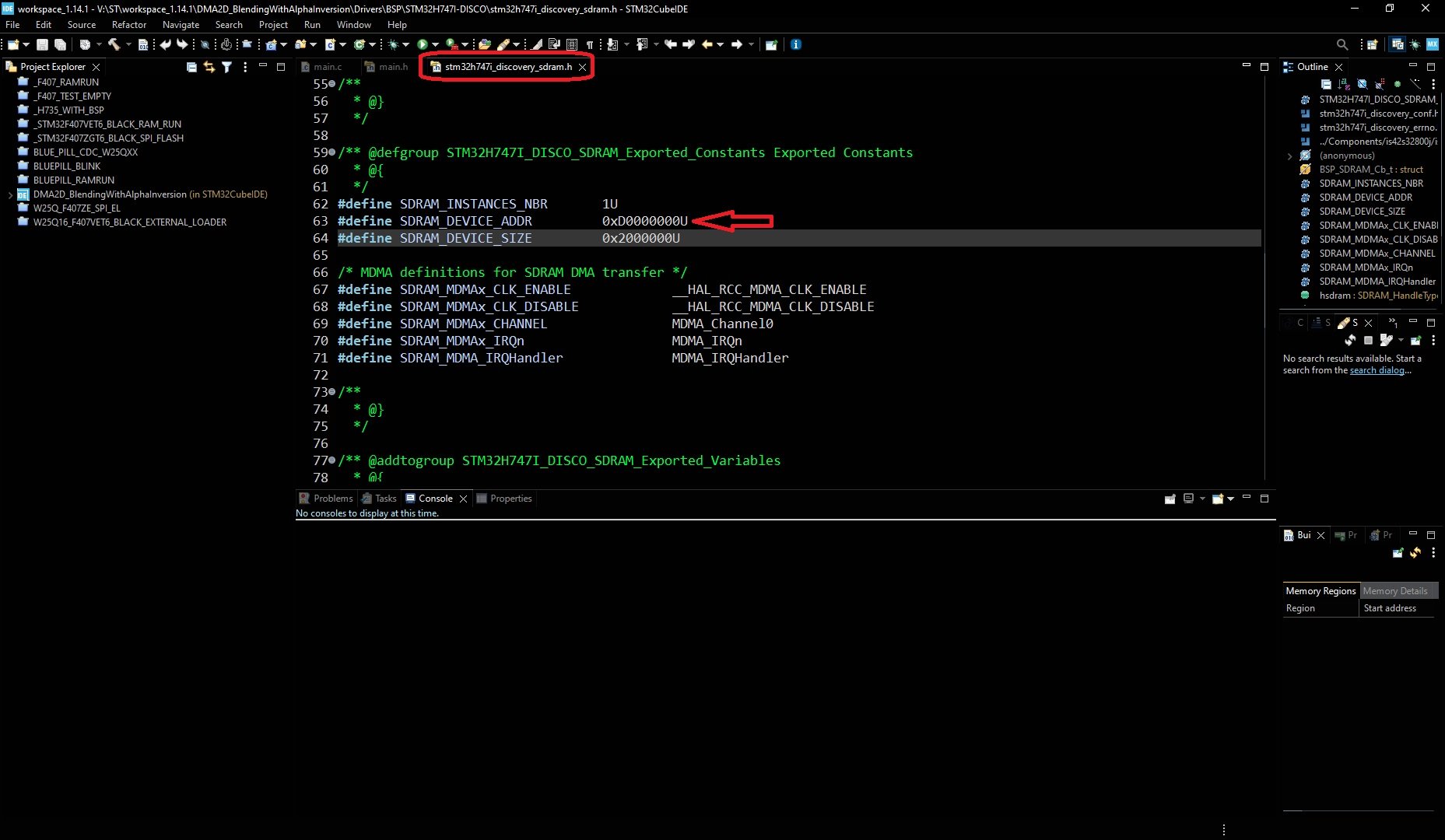Viewport: 1445px width, 840px height.
Task: Click Collapse All in Outline panel
Action: [1326, 84]
